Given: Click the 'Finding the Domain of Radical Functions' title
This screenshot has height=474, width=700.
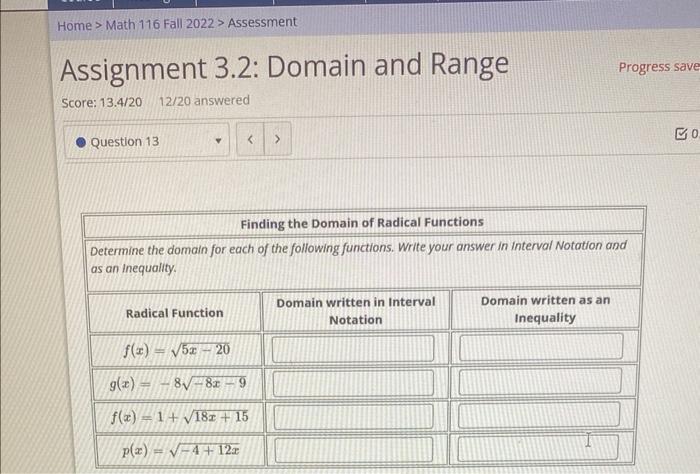Looking at the screenshot, I should pos(362,222).
